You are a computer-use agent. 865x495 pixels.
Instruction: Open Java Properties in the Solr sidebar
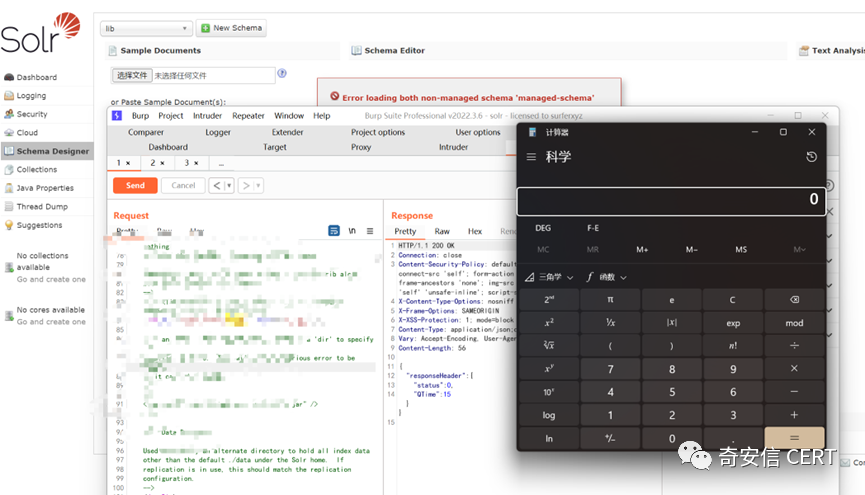coord(45,188)
